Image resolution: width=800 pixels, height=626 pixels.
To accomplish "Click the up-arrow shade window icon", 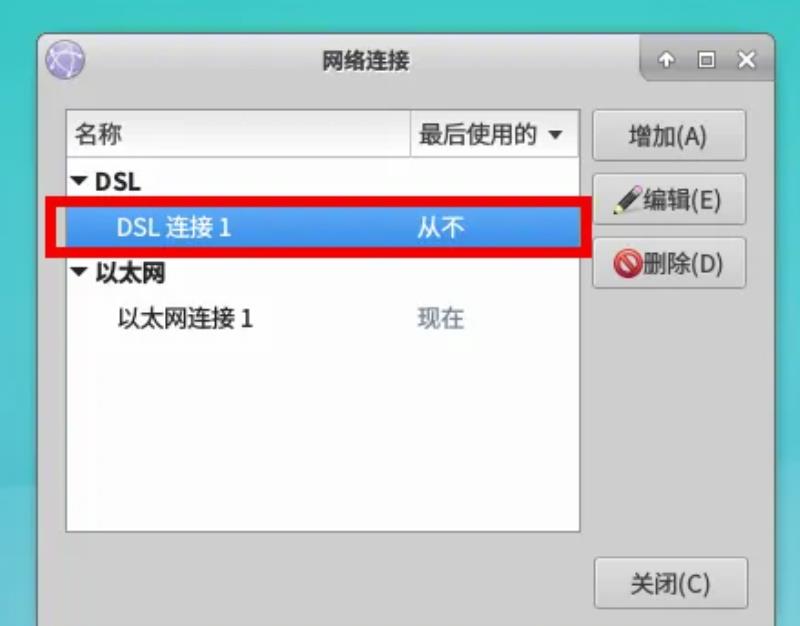I will coord(666,60).
